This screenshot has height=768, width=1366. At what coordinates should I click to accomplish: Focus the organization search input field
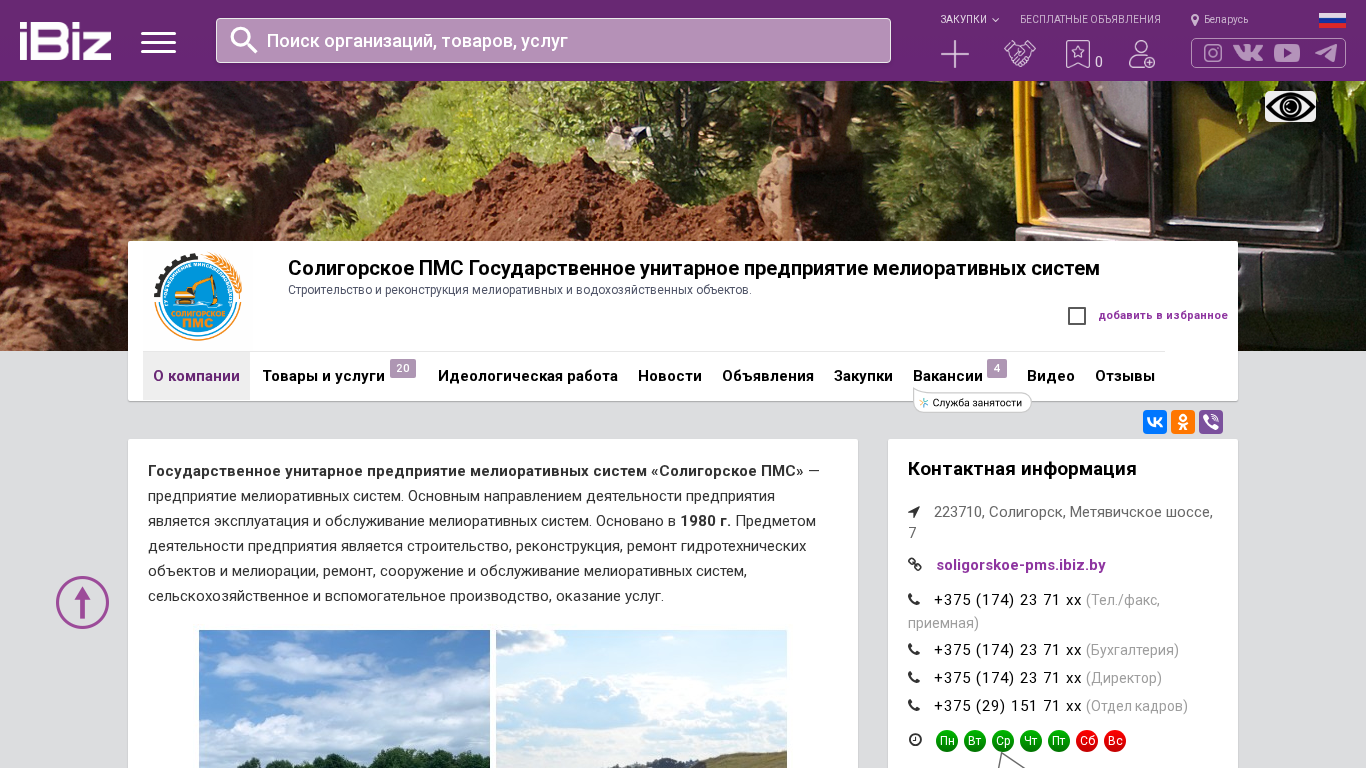[553, 41]
